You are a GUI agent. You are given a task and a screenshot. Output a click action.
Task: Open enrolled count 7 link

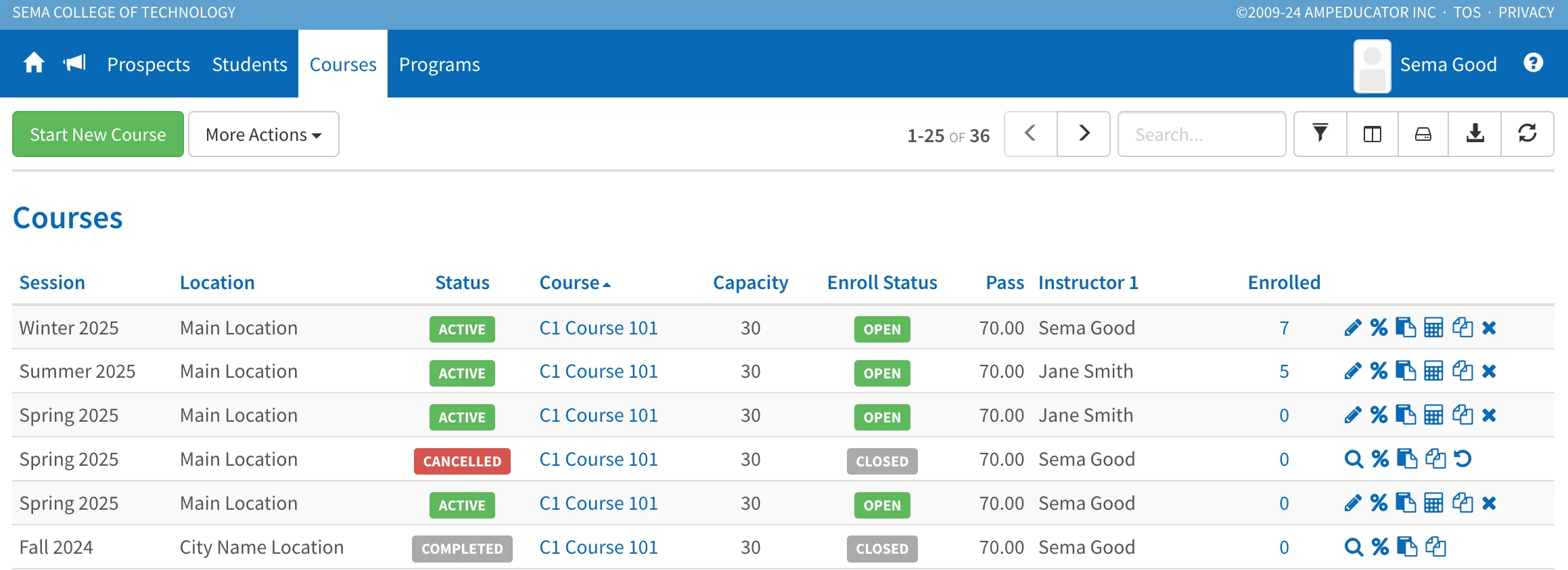[1284, 328]
